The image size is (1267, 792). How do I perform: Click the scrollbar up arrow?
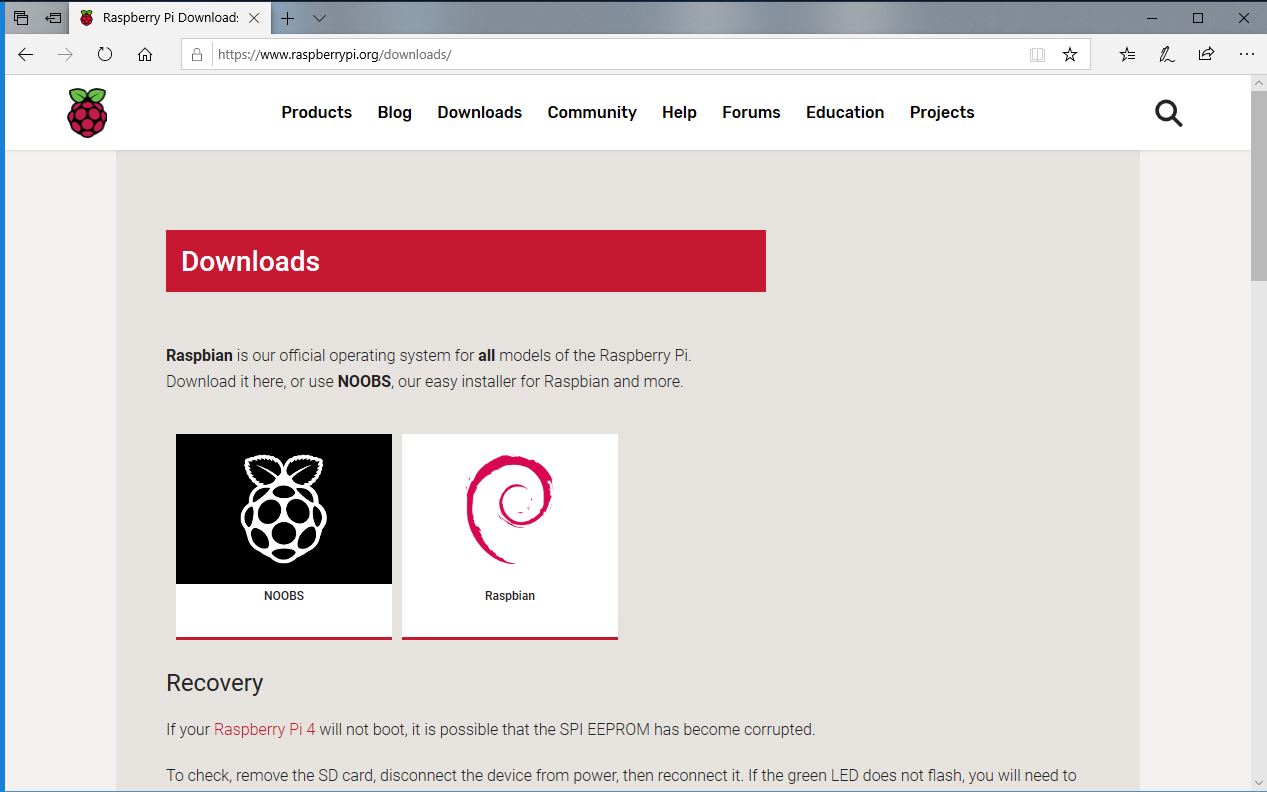coord(1258,83)
